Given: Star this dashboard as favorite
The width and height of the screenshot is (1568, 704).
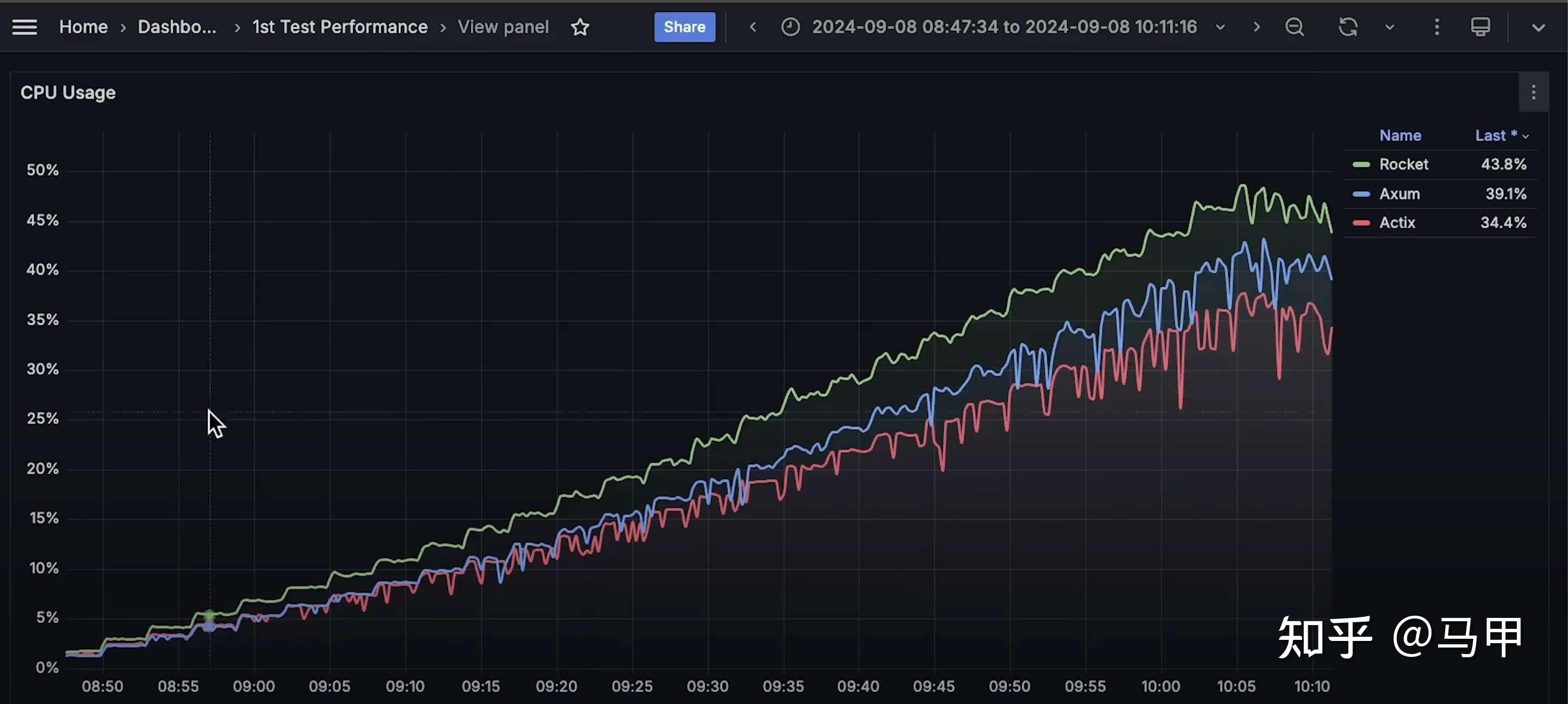Looking at the screenshot, I should [x=580, y=27].
